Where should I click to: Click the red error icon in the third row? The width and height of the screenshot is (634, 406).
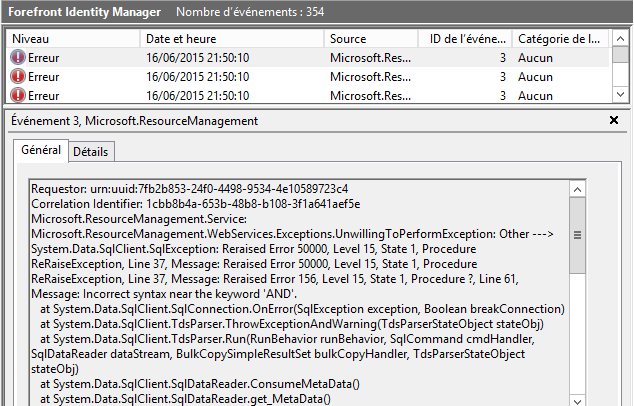coord(17,95)
